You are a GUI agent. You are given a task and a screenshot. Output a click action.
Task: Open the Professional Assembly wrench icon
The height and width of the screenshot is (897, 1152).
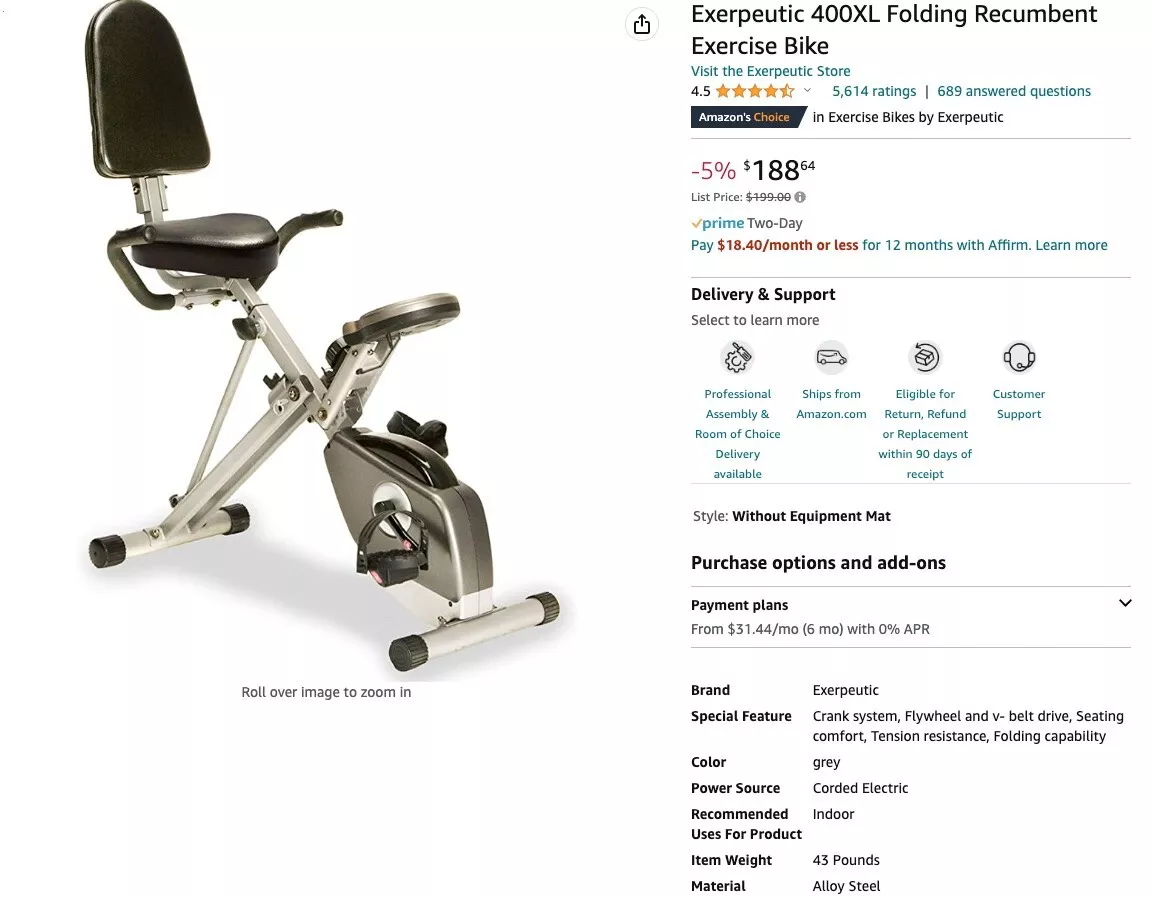pyautogui.click(x=737, y=358)
